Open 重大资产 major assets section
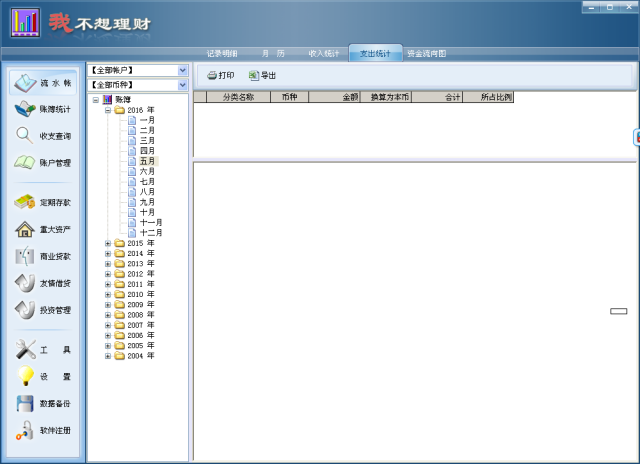Screen dimensions: 640x464 click(x=42, y=229)
